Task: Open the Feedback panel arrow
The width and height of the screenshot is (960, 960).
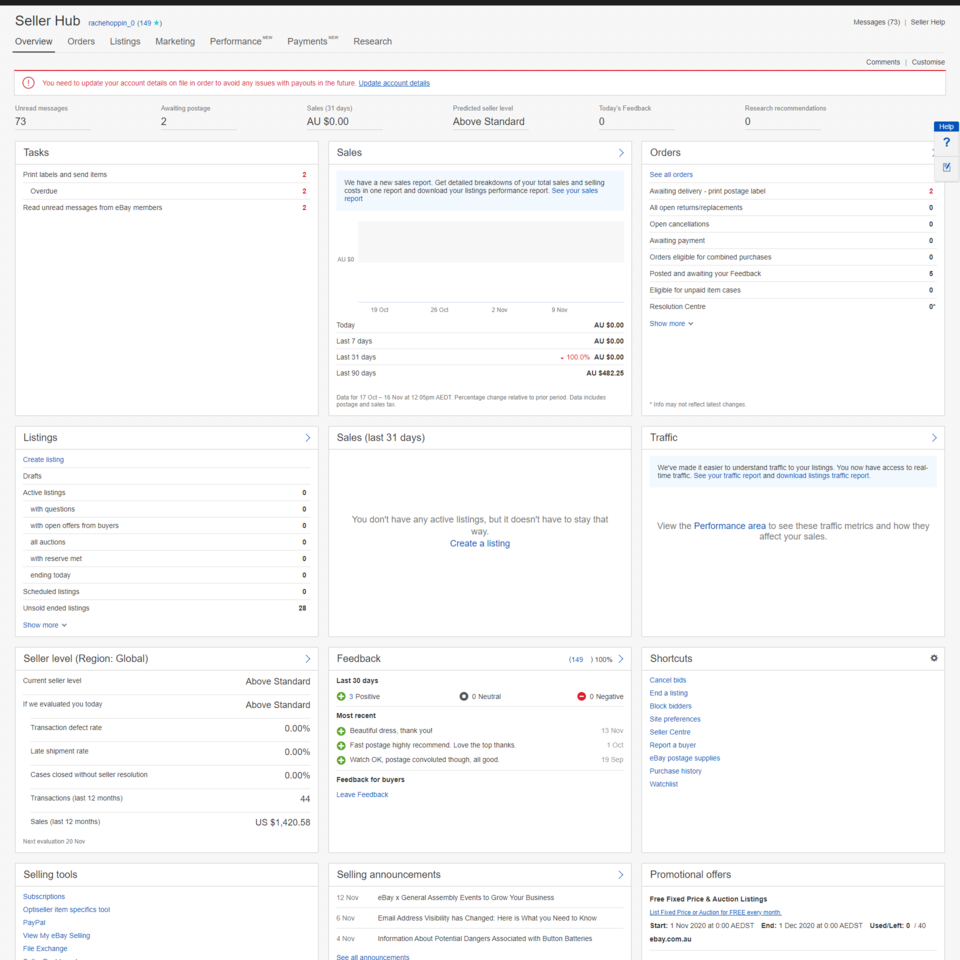Action: pos(621,659)
